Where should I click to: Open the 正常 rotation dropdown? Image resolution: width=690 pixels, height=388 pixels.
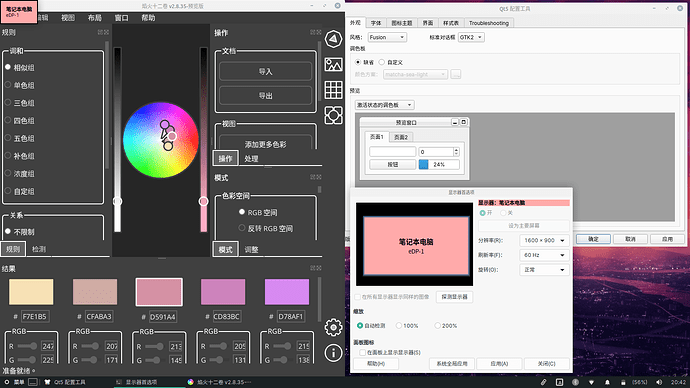click(544, 270)
